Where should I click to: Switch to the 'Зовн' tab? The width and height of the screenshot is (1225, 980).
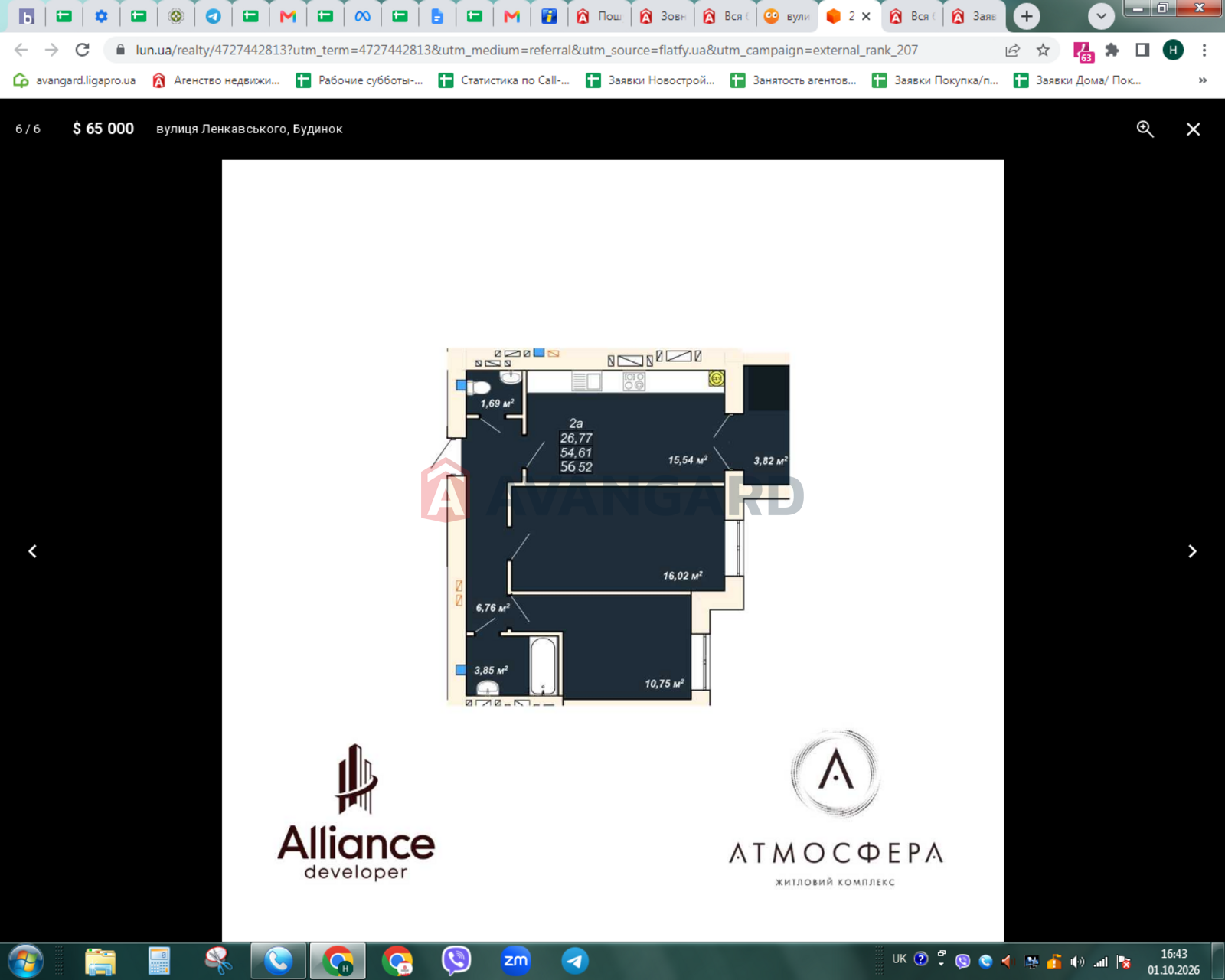663,16
